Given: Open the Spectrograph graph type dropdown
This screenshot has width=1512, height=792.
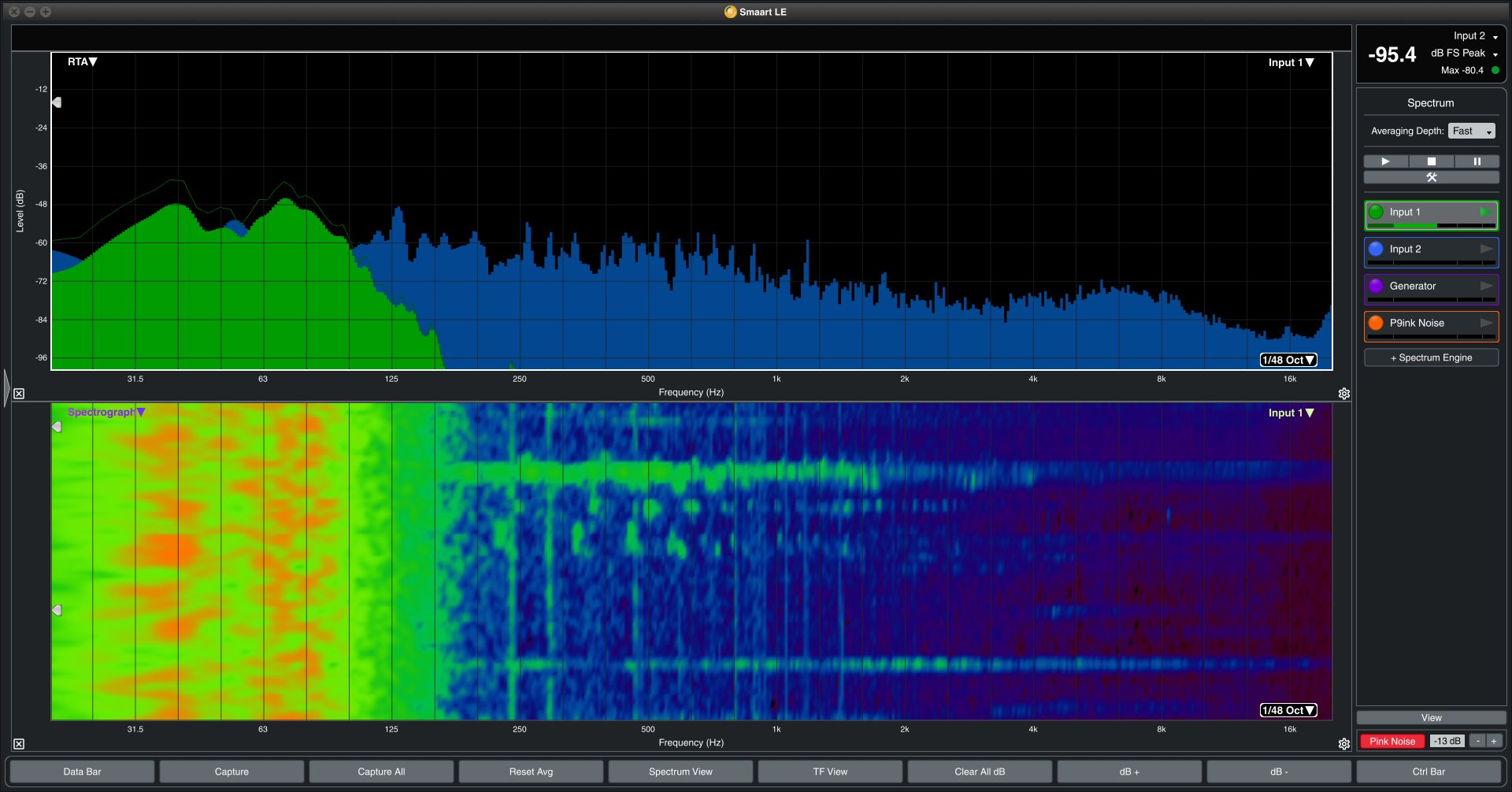Looking at the screenshot, I should 106,412.
